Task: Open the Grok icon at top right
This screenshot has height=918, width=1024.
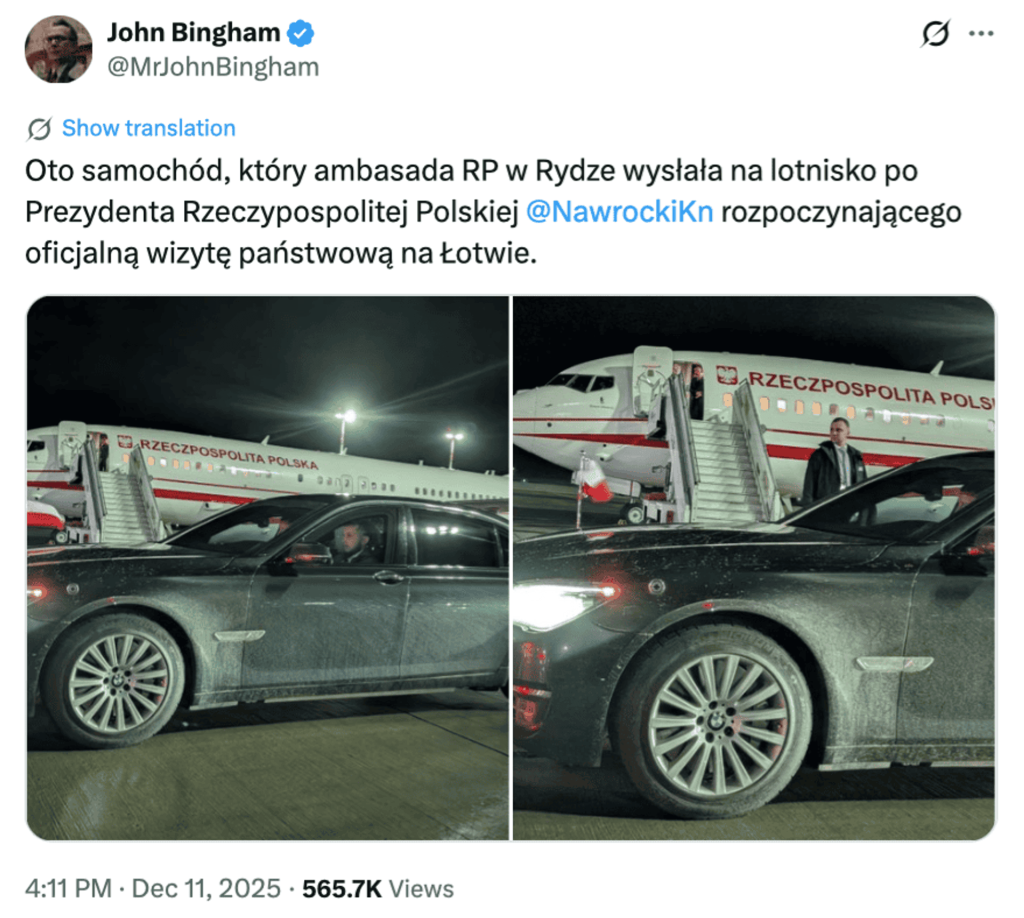Action: pyautogui.click(x=935, y=33)
